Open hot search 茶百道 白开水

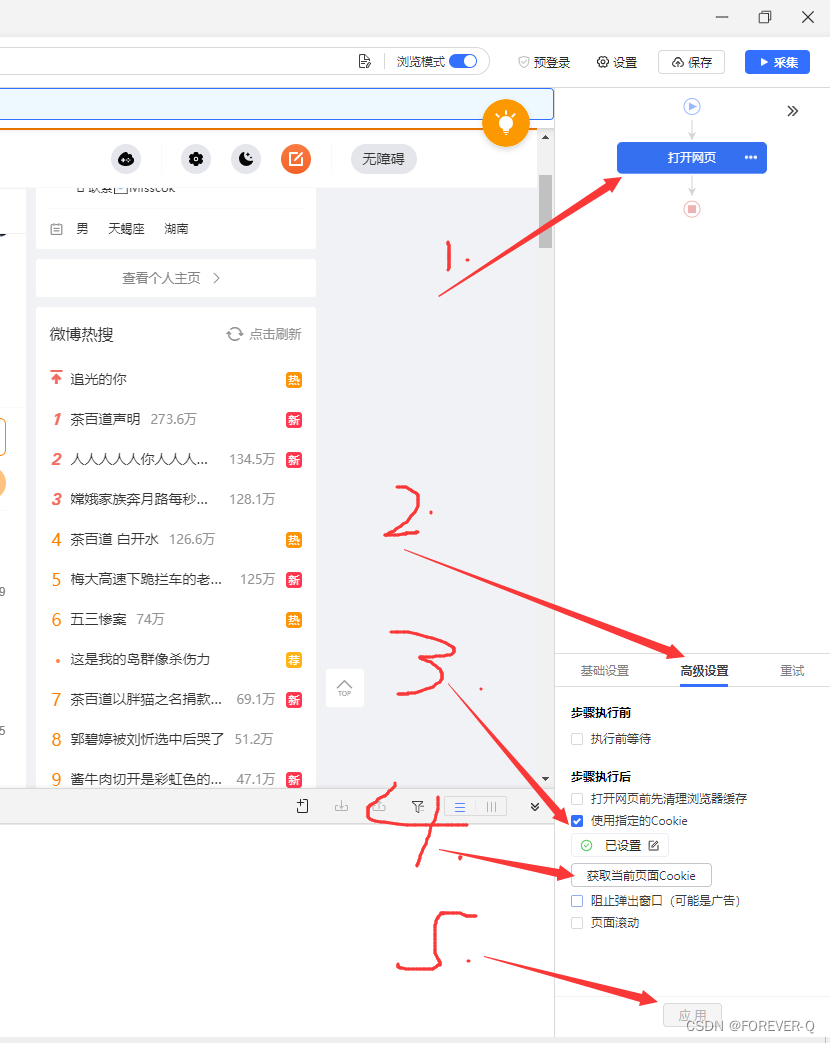pos(114,539)
